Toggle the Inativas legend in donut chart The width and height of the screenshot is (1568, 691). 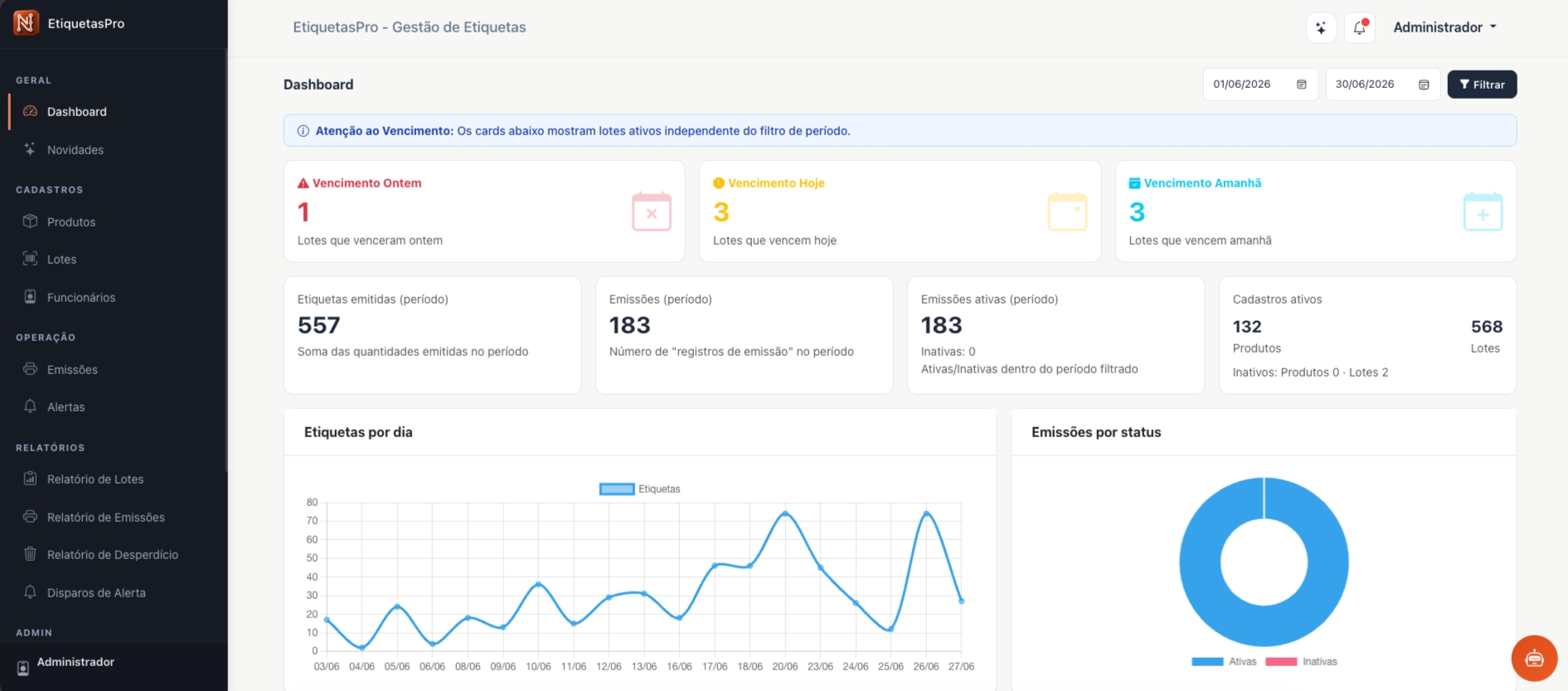click(1301, 662)
